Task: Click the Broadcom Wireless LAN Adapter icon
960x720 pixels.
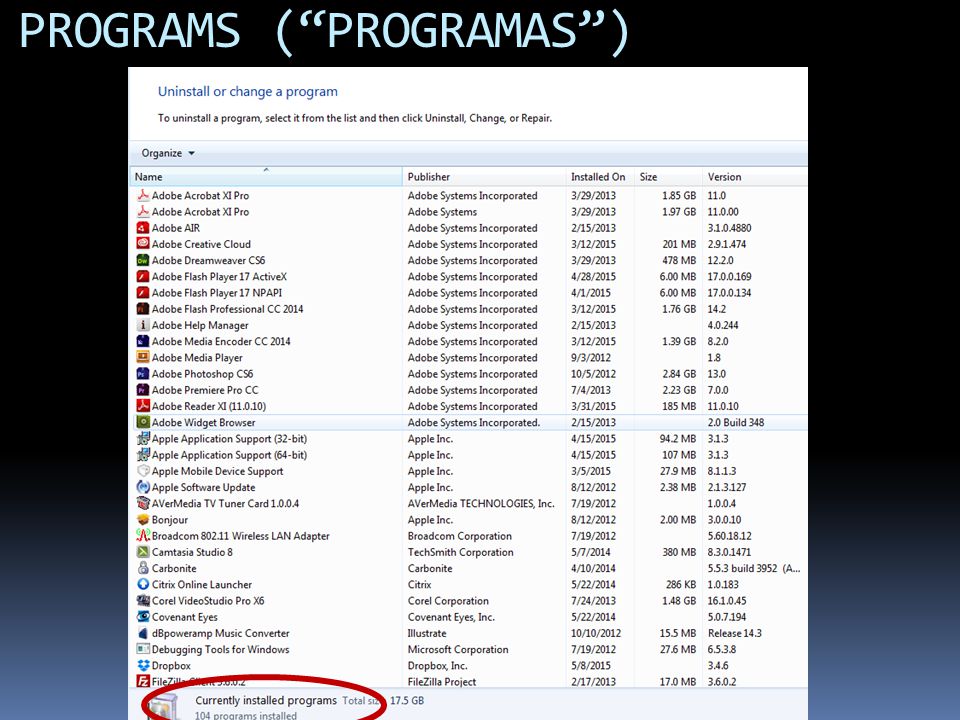Action: [x=143, y=536]
